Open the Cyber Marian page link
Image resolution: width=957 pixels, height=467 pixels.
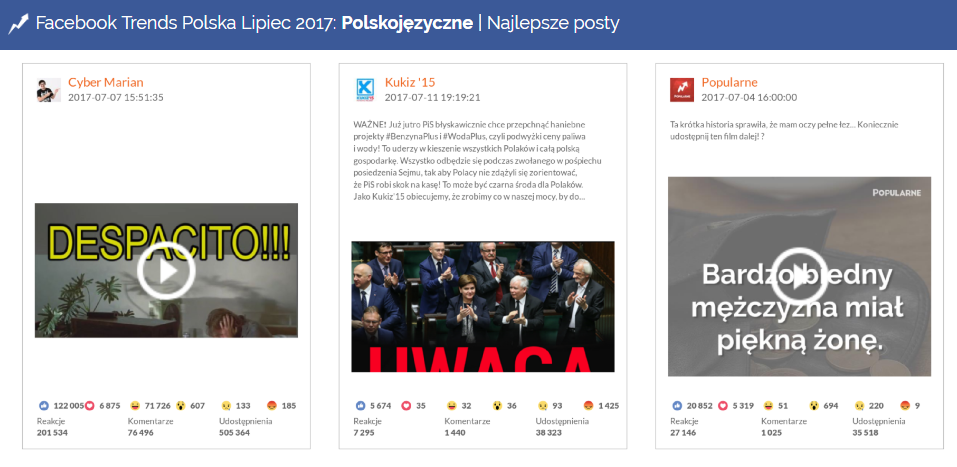[x=106, y=82]
